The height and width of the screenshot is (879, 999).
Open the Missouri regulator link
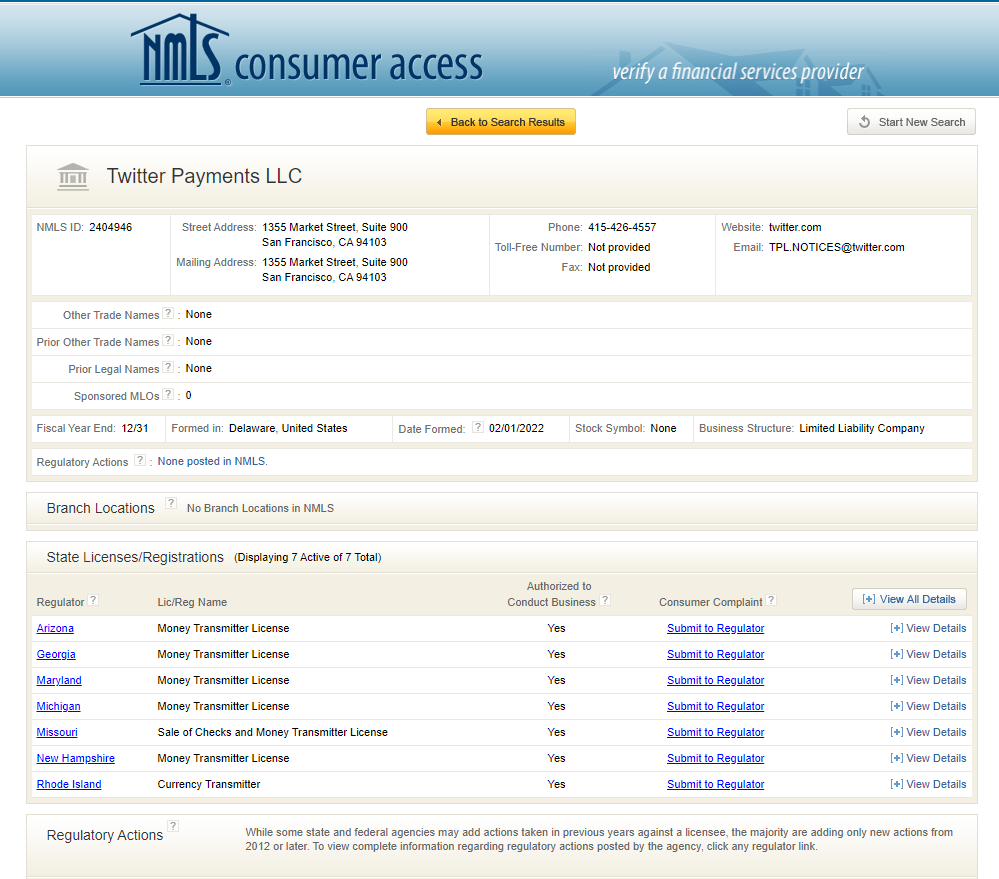(57, 732)
